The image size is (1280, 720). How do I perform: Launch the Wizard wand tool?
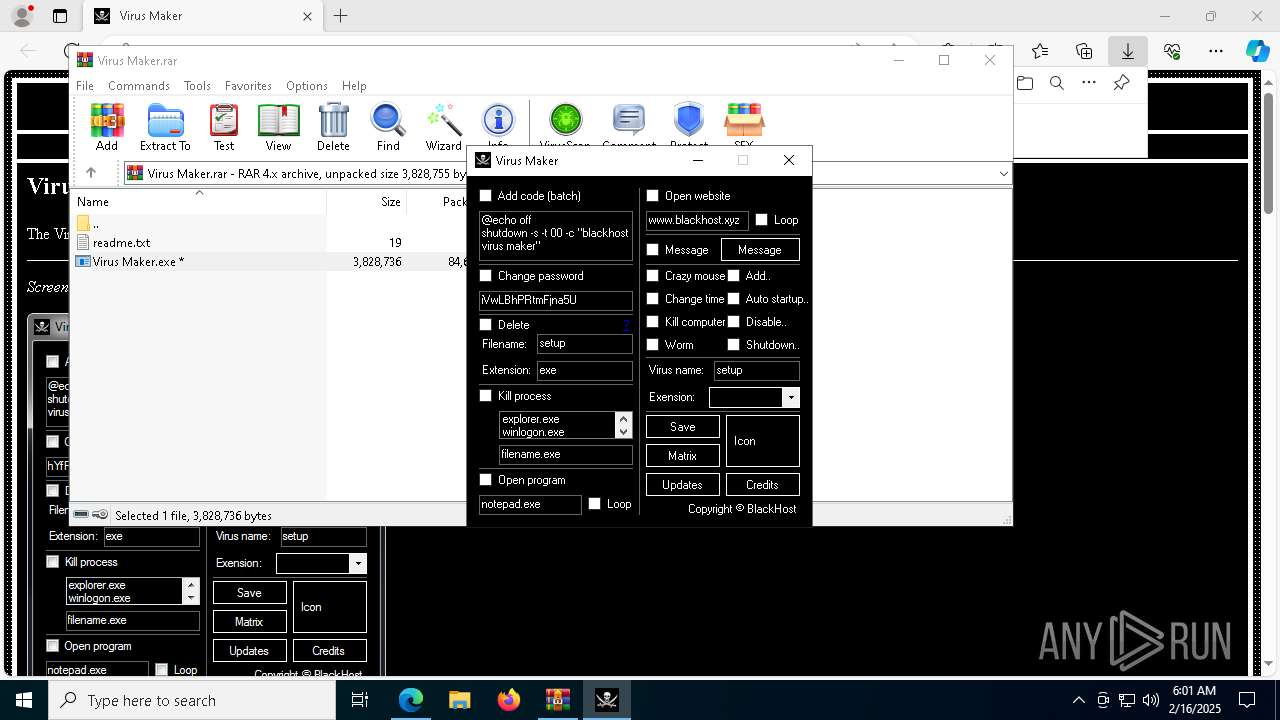pyautogui.click(x=443, y=127)
